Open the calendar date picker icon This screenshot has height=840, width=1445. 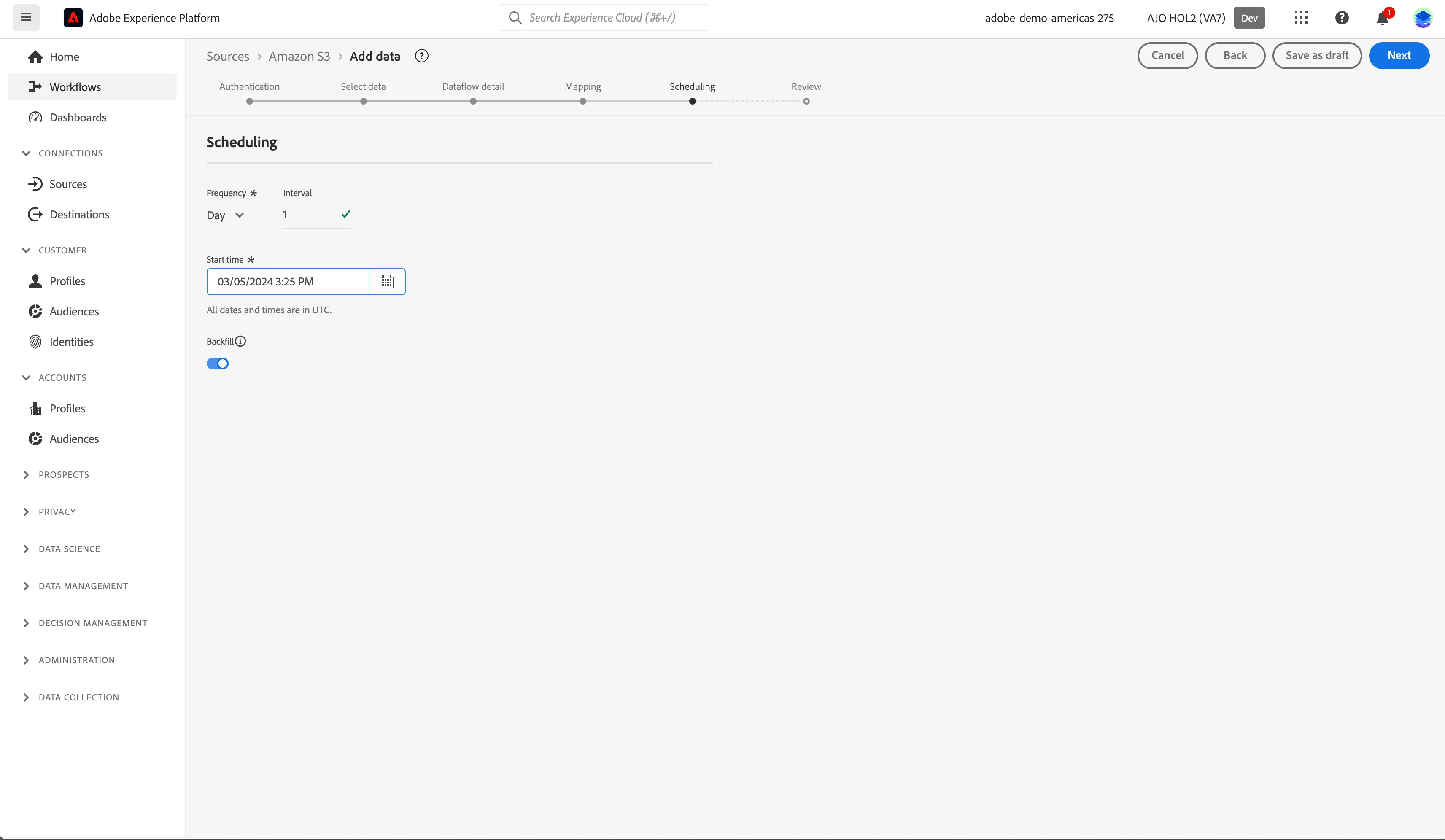[x=387, y=282]
